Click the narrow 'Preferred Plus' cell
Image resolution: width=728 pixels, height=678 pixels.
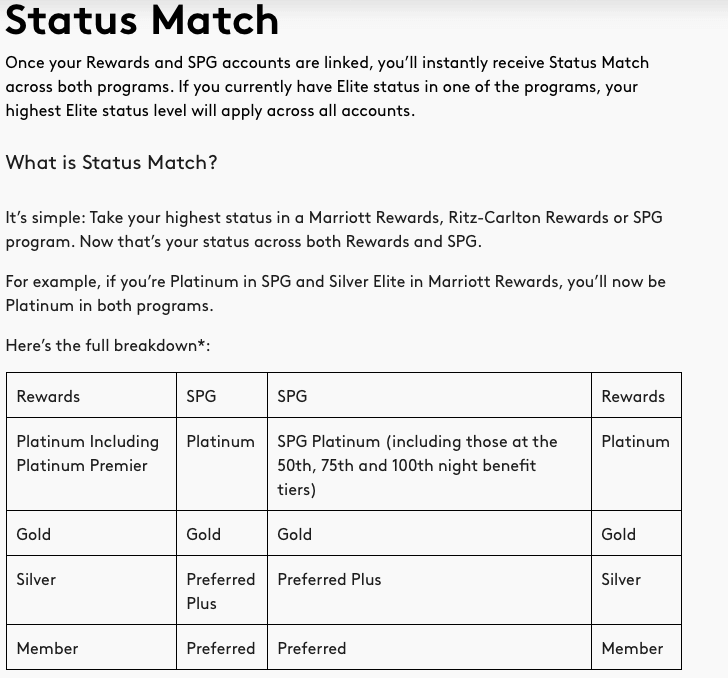coord(222,590)
